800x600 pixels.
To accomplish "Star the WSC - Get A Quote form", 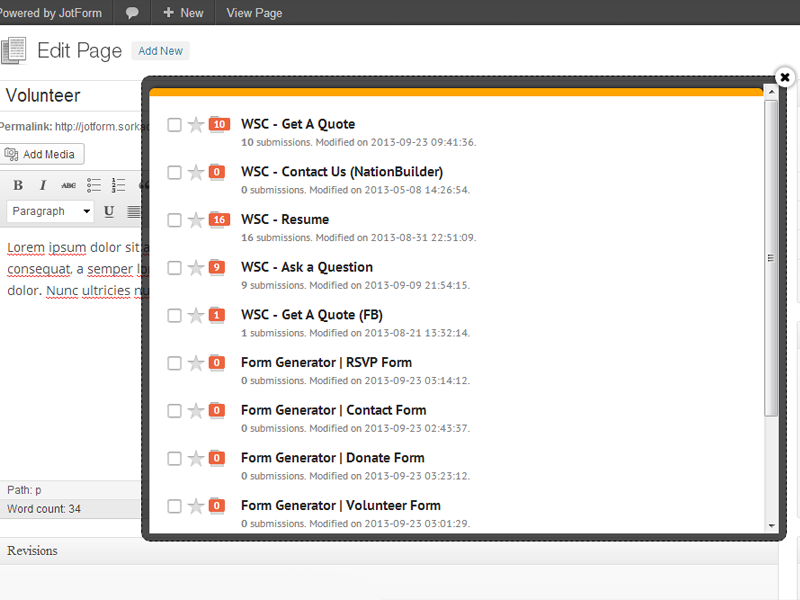I will tap(196, 125).
